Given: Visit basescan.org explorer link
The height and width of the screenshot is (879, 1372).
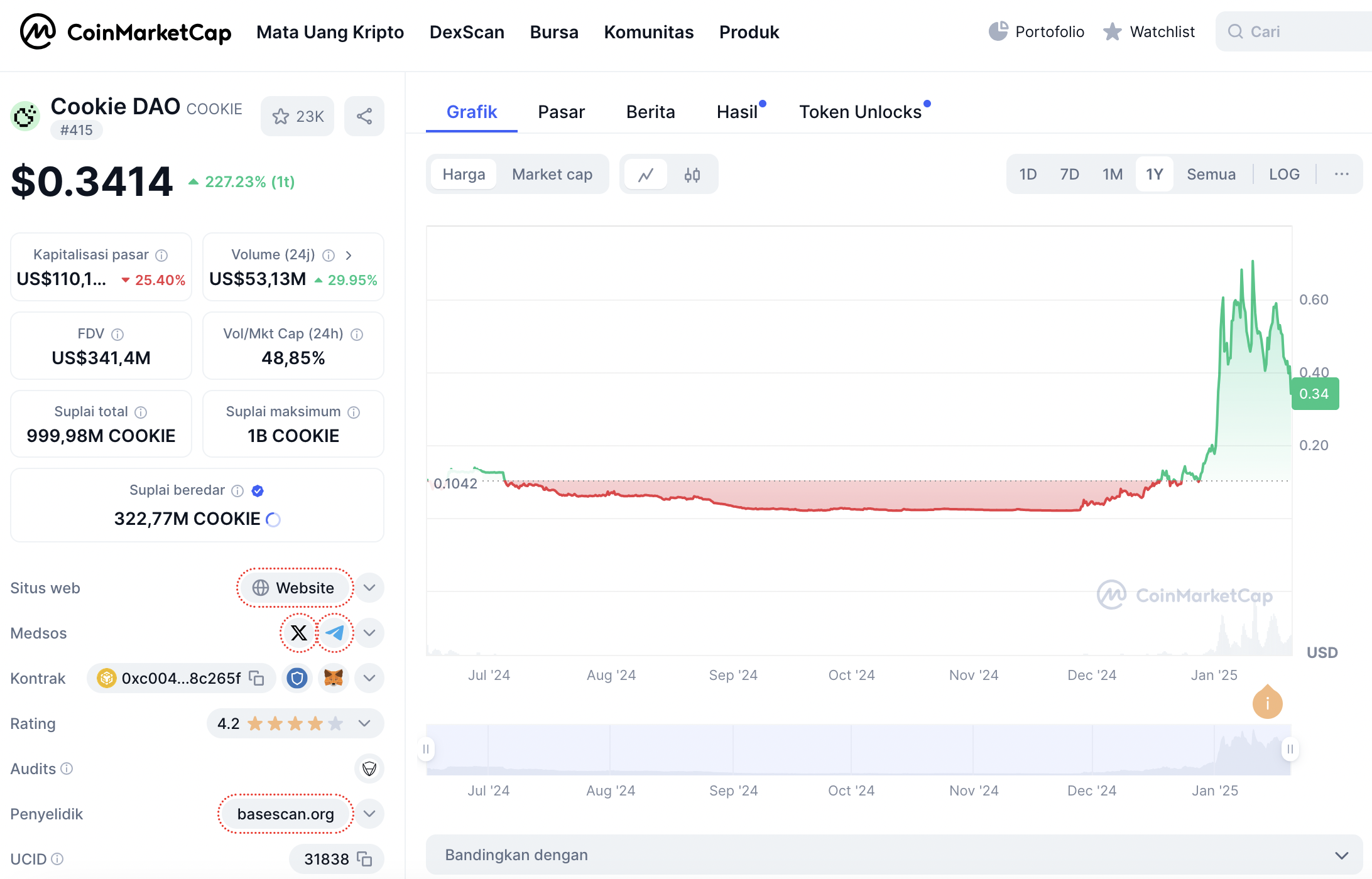Looking at the screenshot, I should [285, 814].
